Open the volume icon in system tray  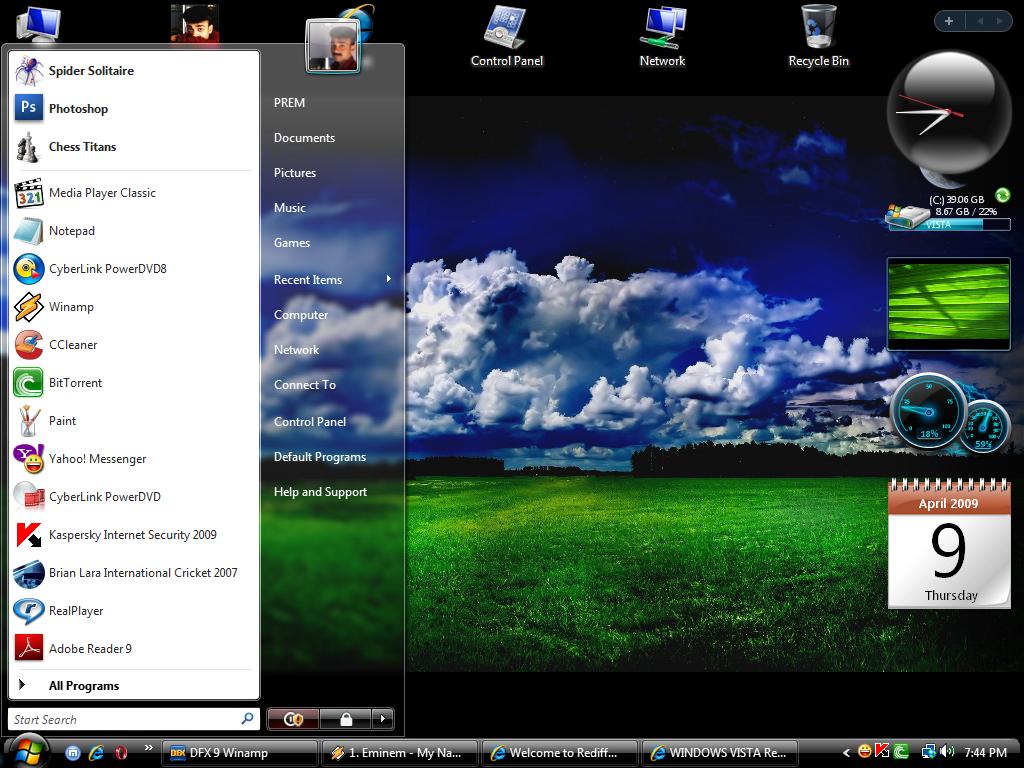(948, 752)
